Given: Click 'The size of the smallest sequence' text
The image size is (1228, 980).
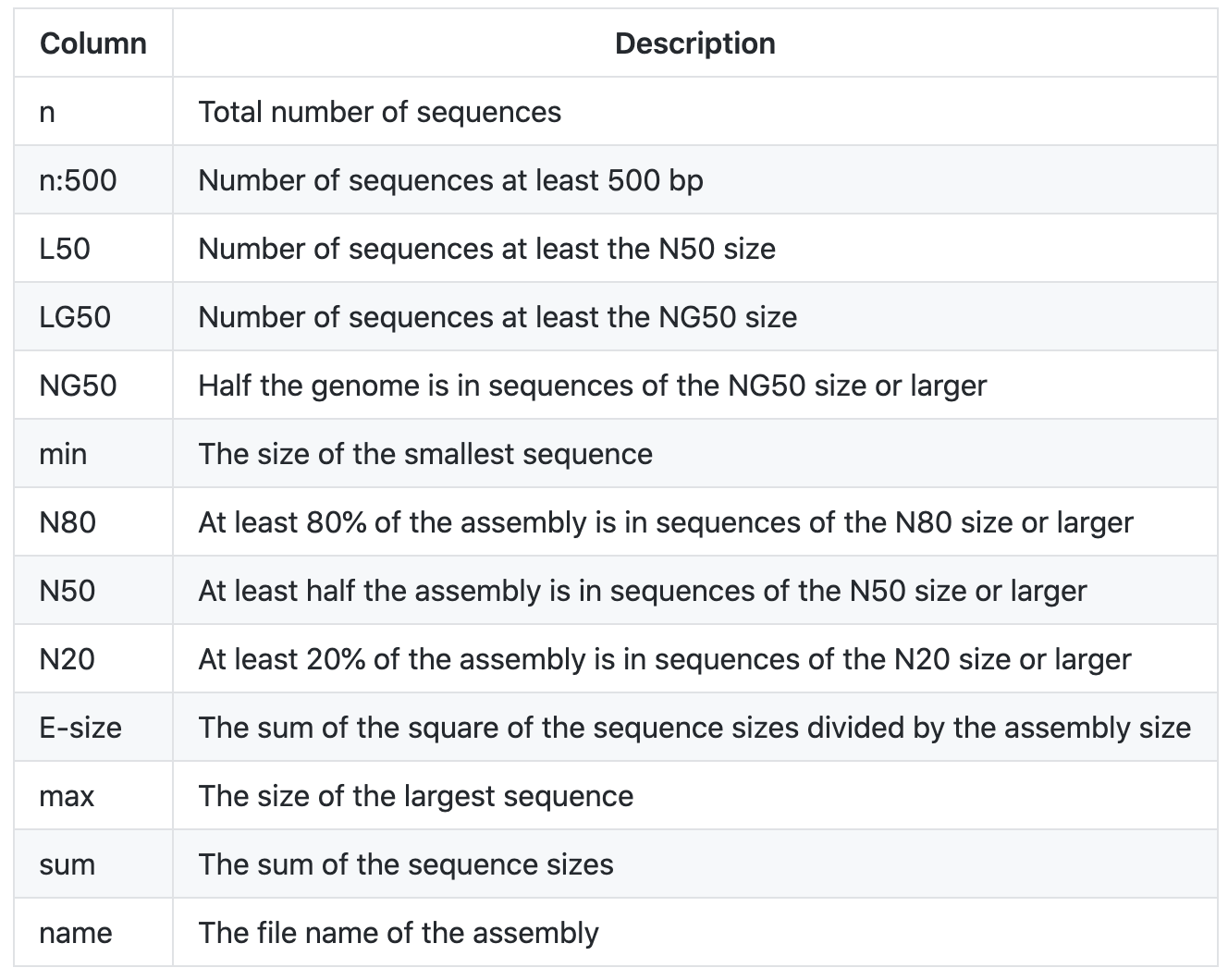Looking at the screenshot, I should (x=425, y=454).
